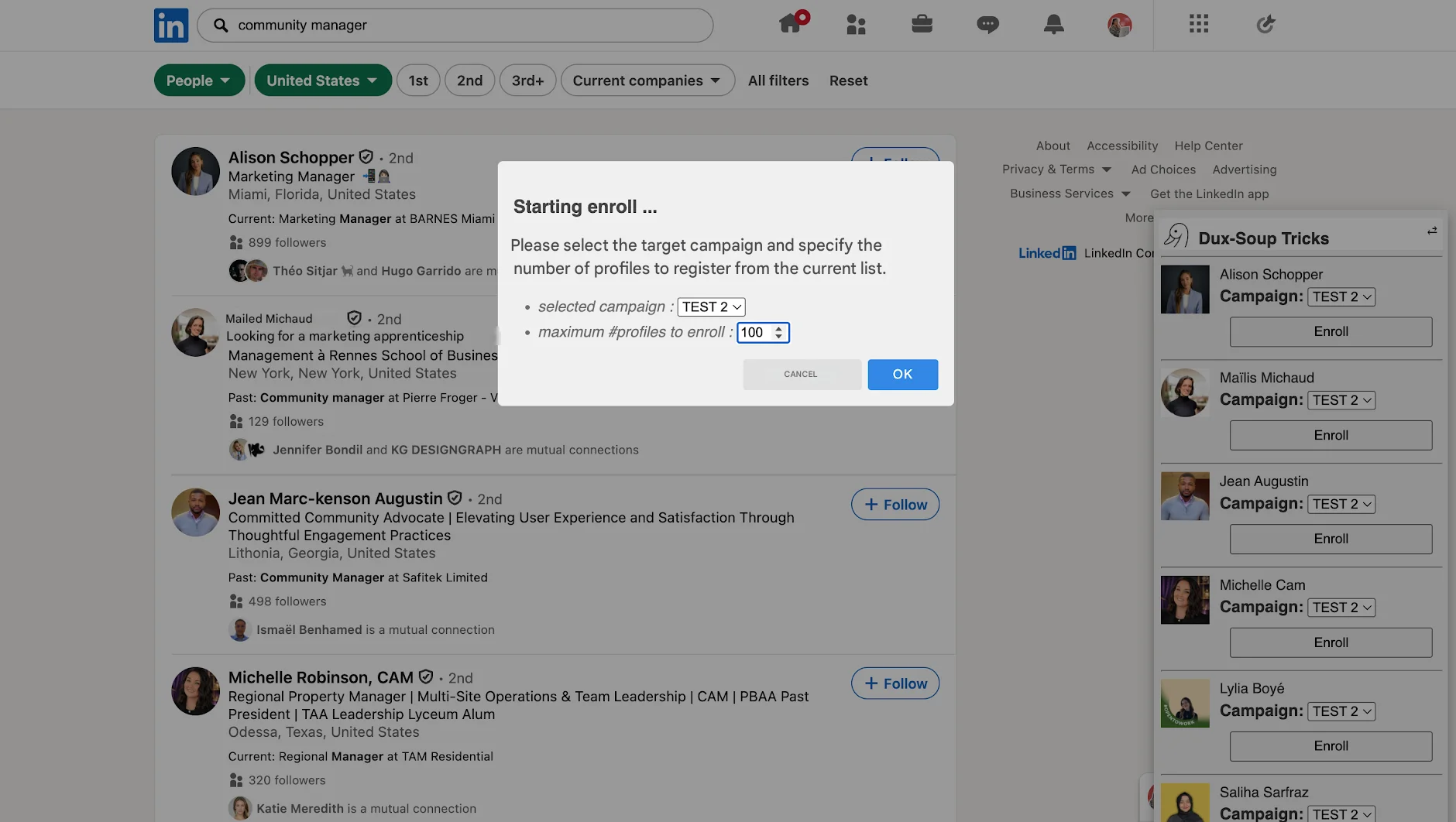Enroll Alison Schopper in campaign
1456x822 pixels.
(x=1331, y=331)
